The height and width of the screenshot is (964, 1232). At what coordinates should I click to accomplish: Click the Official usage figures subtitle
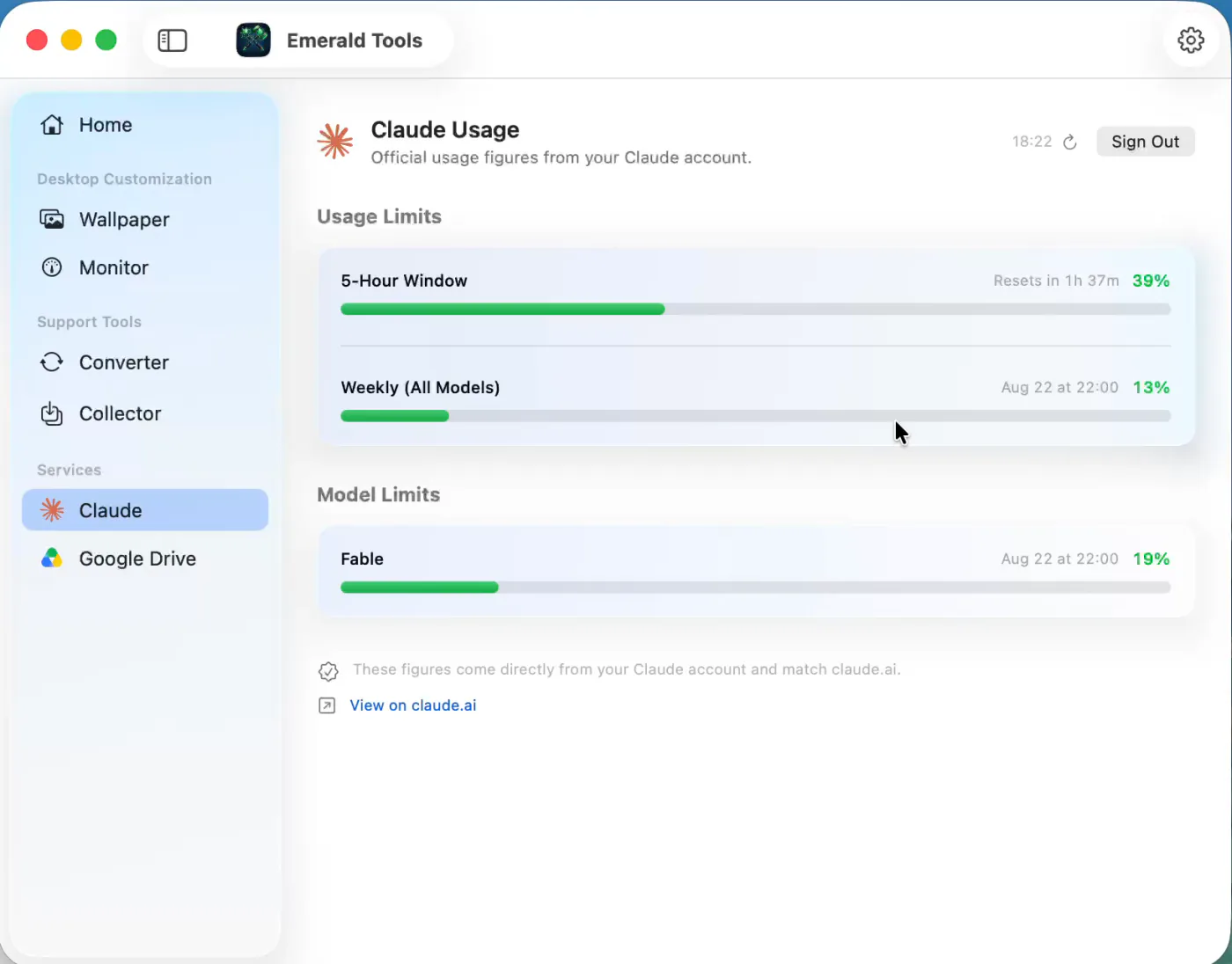coord(561,157)
